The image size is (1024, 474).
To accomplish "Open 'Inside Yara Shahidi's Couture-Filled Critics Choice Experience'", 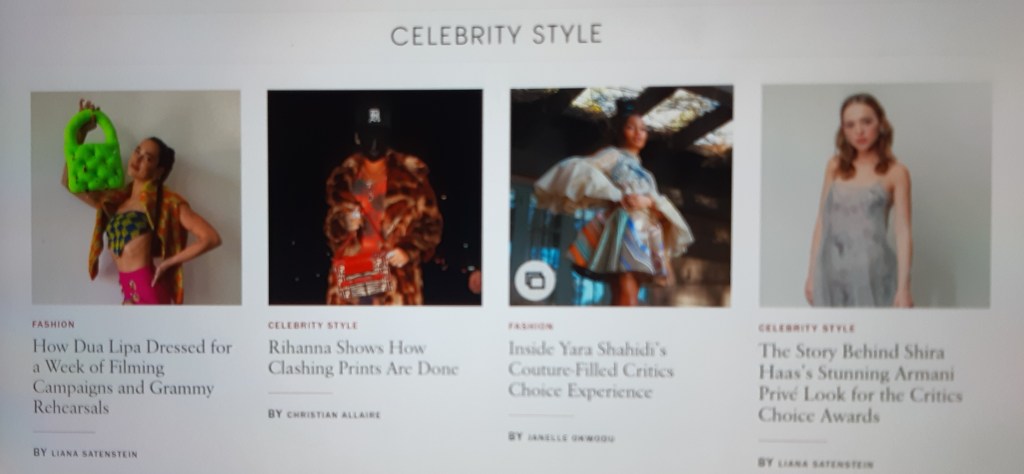I will 591,370.
